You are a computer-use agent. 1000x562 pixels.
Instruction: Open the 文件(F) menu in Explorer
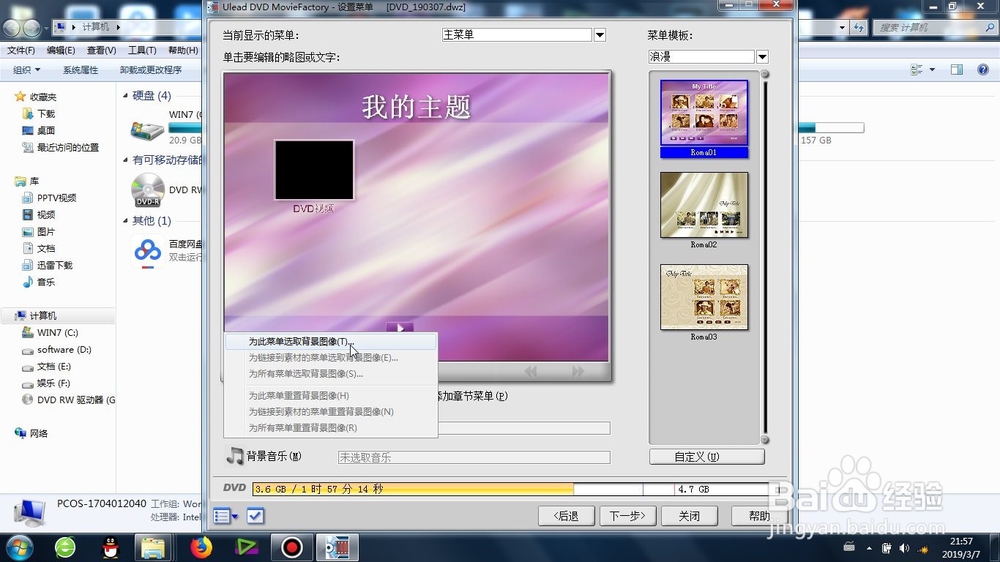(21, 50)
